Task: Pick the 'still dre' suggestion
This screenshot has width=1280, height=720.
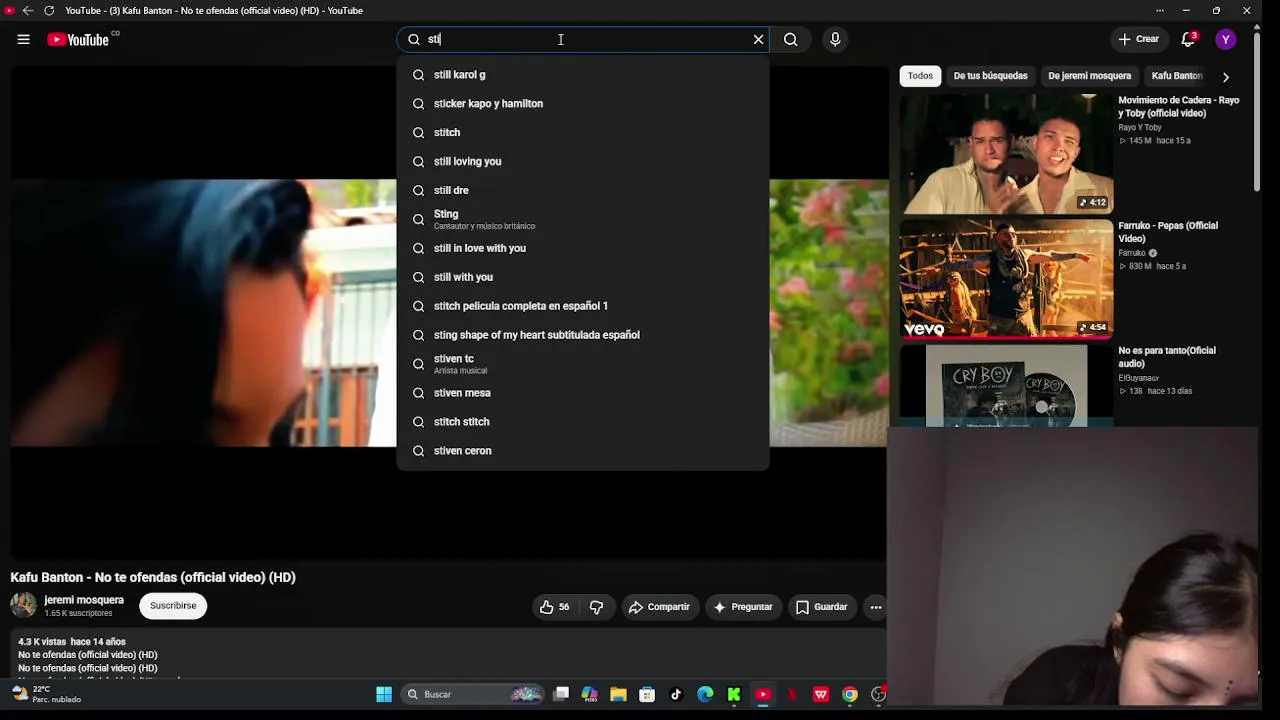Action: (583, 191)
